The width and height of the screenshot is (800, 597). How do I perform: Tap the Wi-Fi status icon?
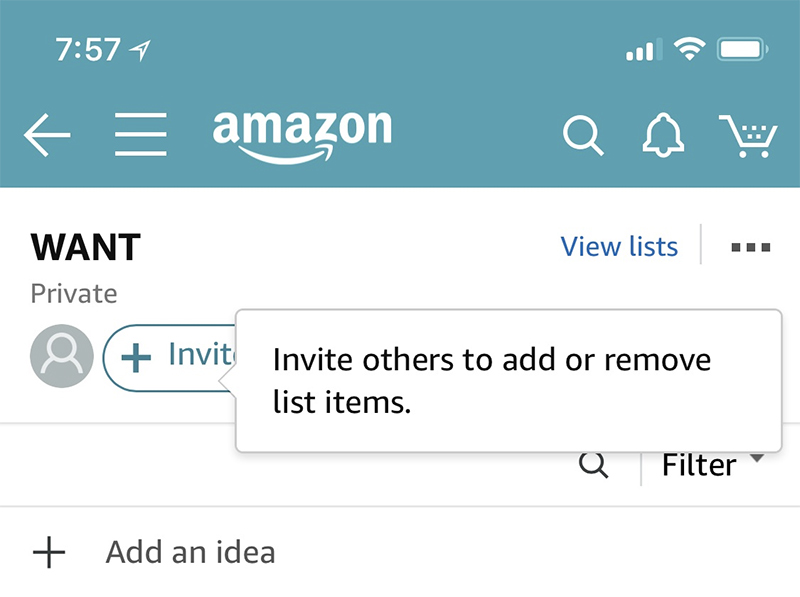(689, 49)
